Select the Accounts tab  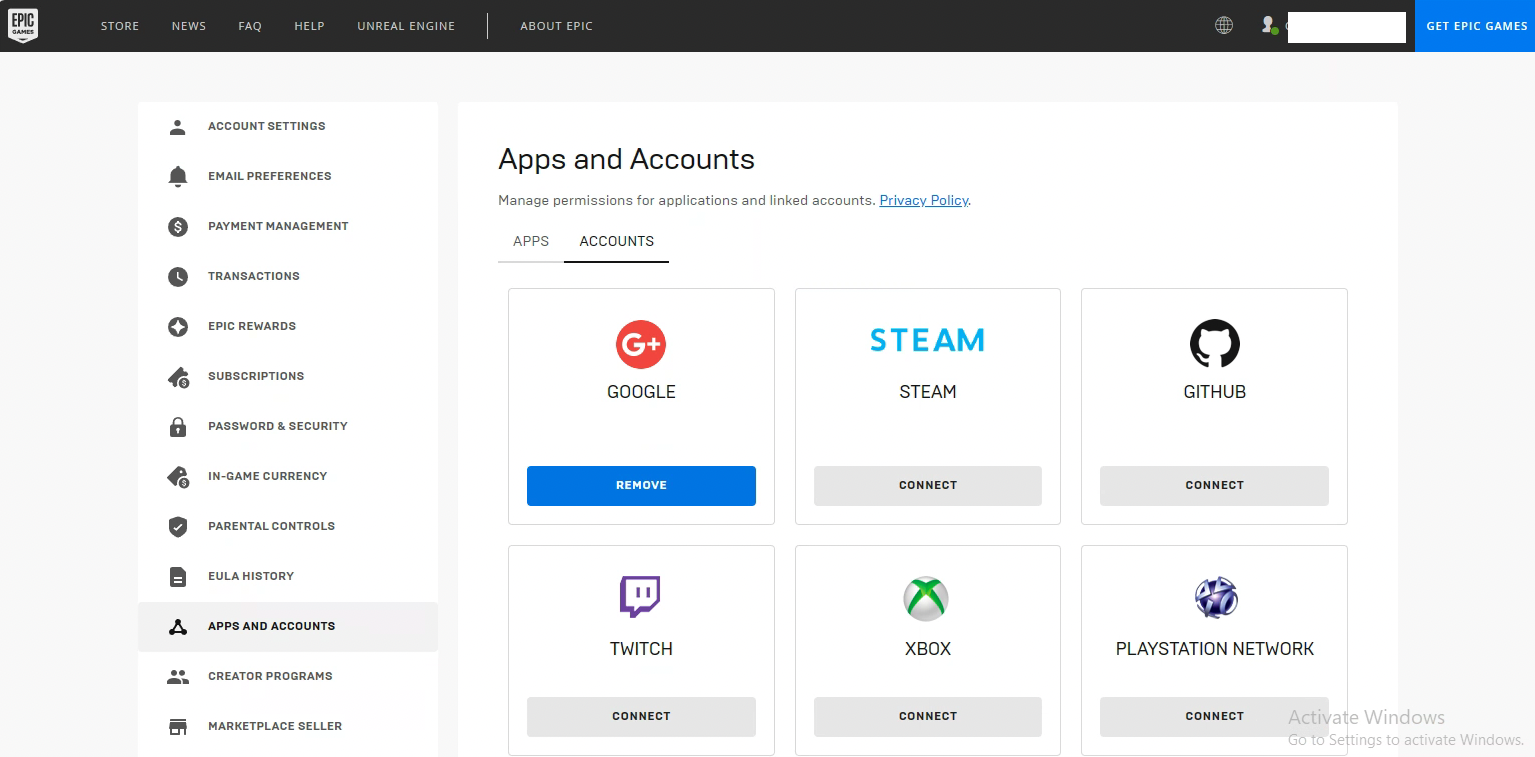click(x=617, y=241)
